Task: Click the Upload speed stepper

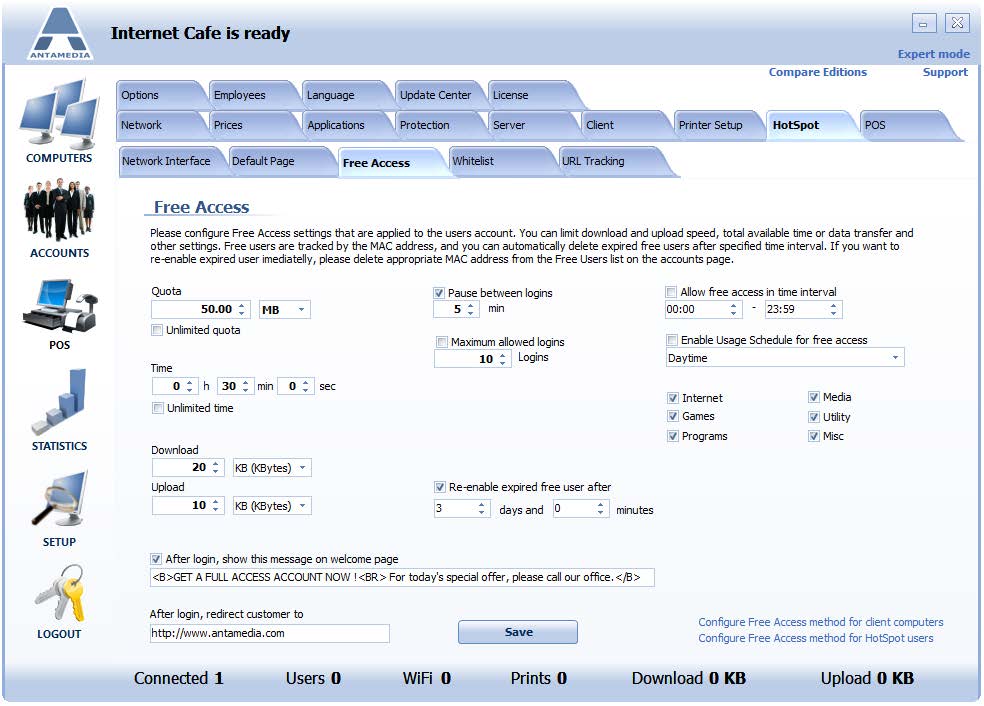Action: coord(215,505)
